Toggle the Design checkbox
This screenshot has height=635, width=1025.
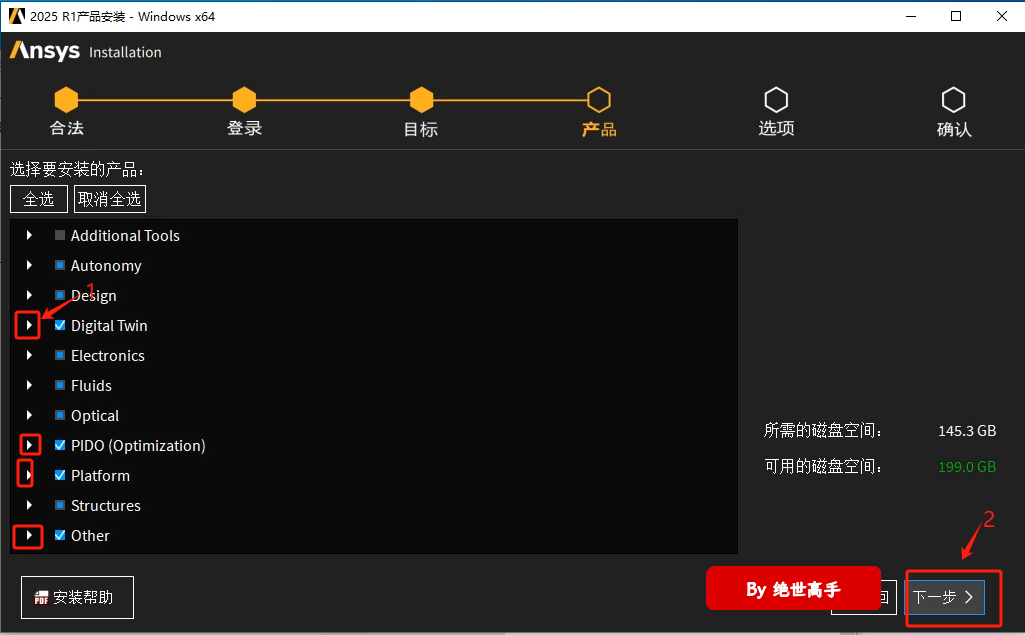click(x=59, y=296)
